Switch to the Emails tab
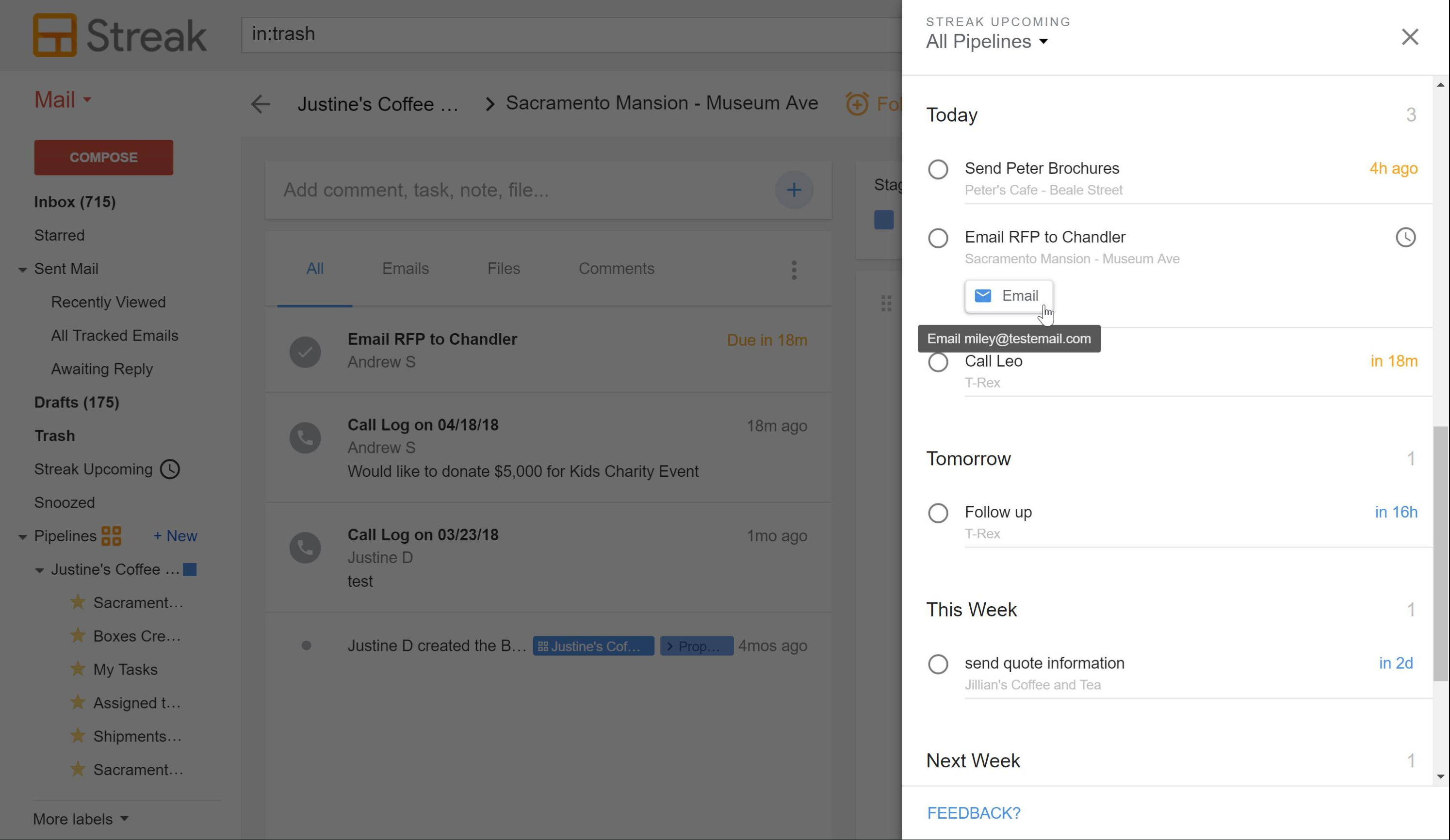Viewport: 1450px width, 840px height. tap(405, 269)
